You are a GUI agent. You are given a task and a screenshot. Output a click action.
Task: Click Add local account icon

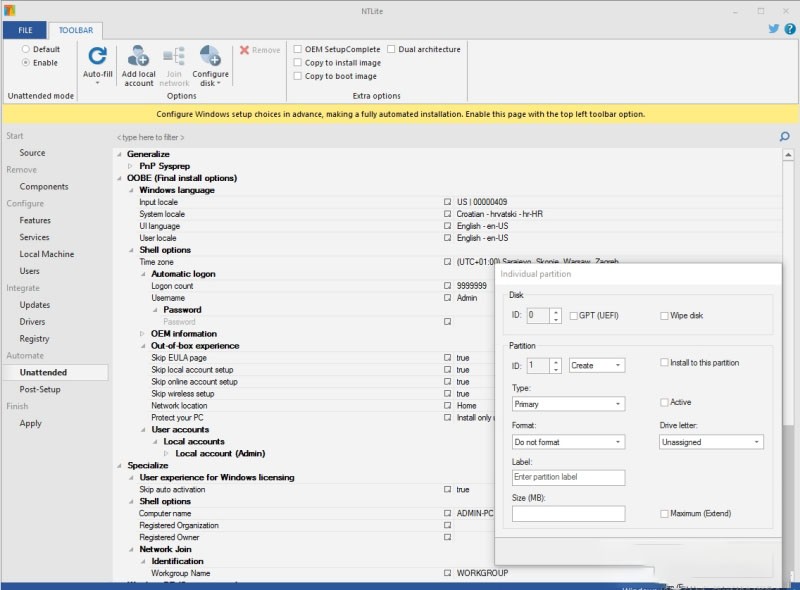[x=138, y=58]
